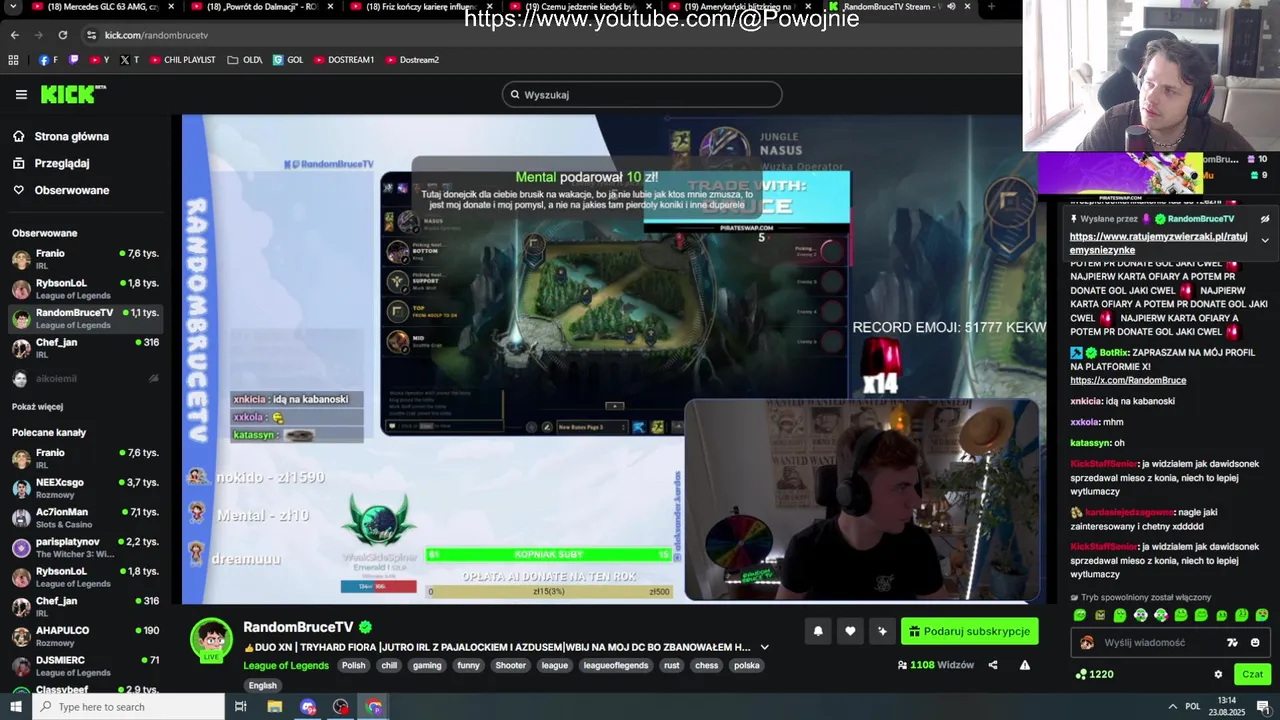The height and width of the screenshot is (720, 1280).
Task: Switch to Friz kończy karierę tab
Action: 422,6
